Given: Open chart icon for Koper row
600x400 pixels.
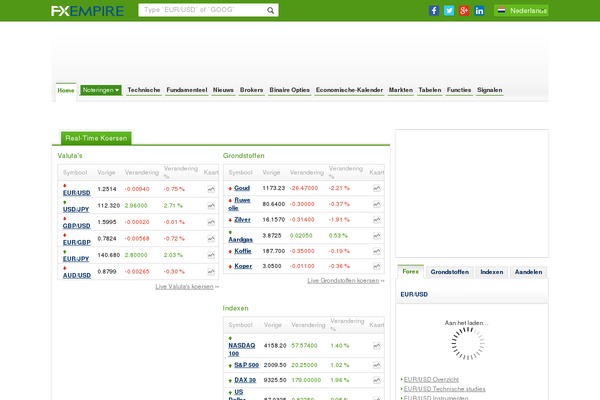Looking at the screenshot, I should click(x=377, y=266).
